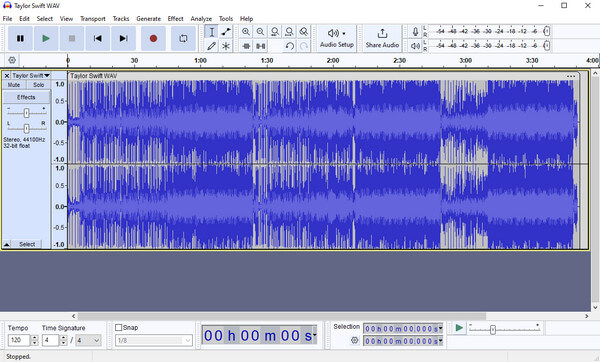Screen dimensions: 600x362
Task: Enable the Snap checkbox
Action: 119,328
